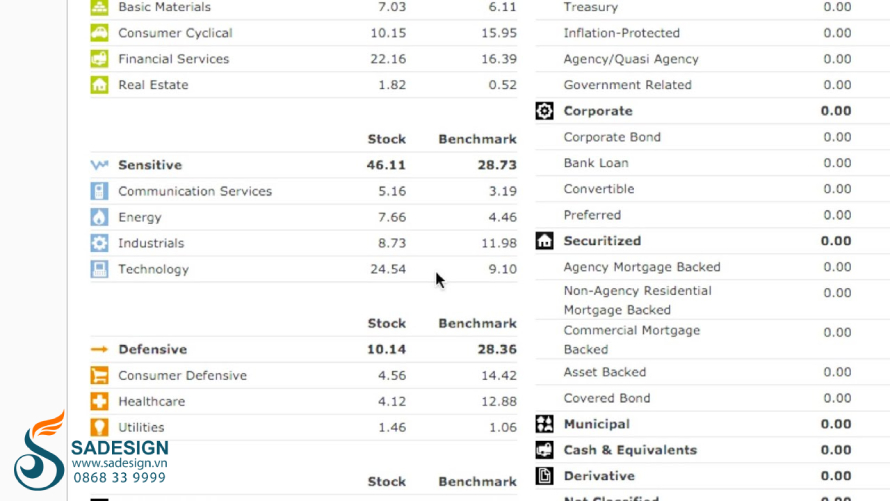Click the Corporate bond category icon
Screen dimensions: 890x501
coord(544,111)
